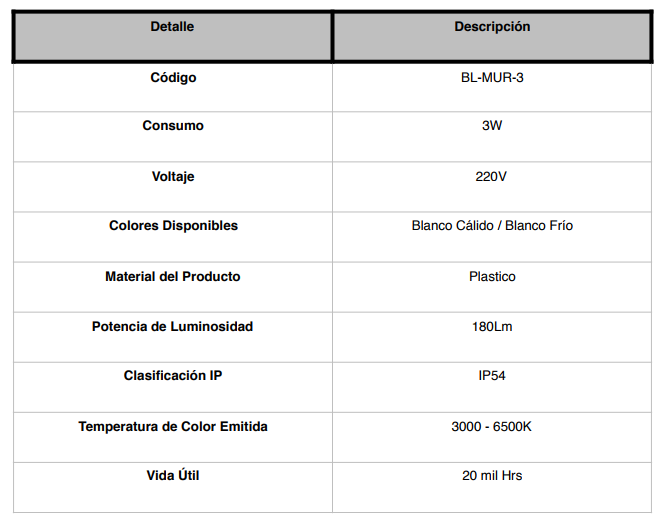Select Blanco Cálido / Blanco Frío text
Viewport: 662px width, 528px height.
tap(492, 226)
